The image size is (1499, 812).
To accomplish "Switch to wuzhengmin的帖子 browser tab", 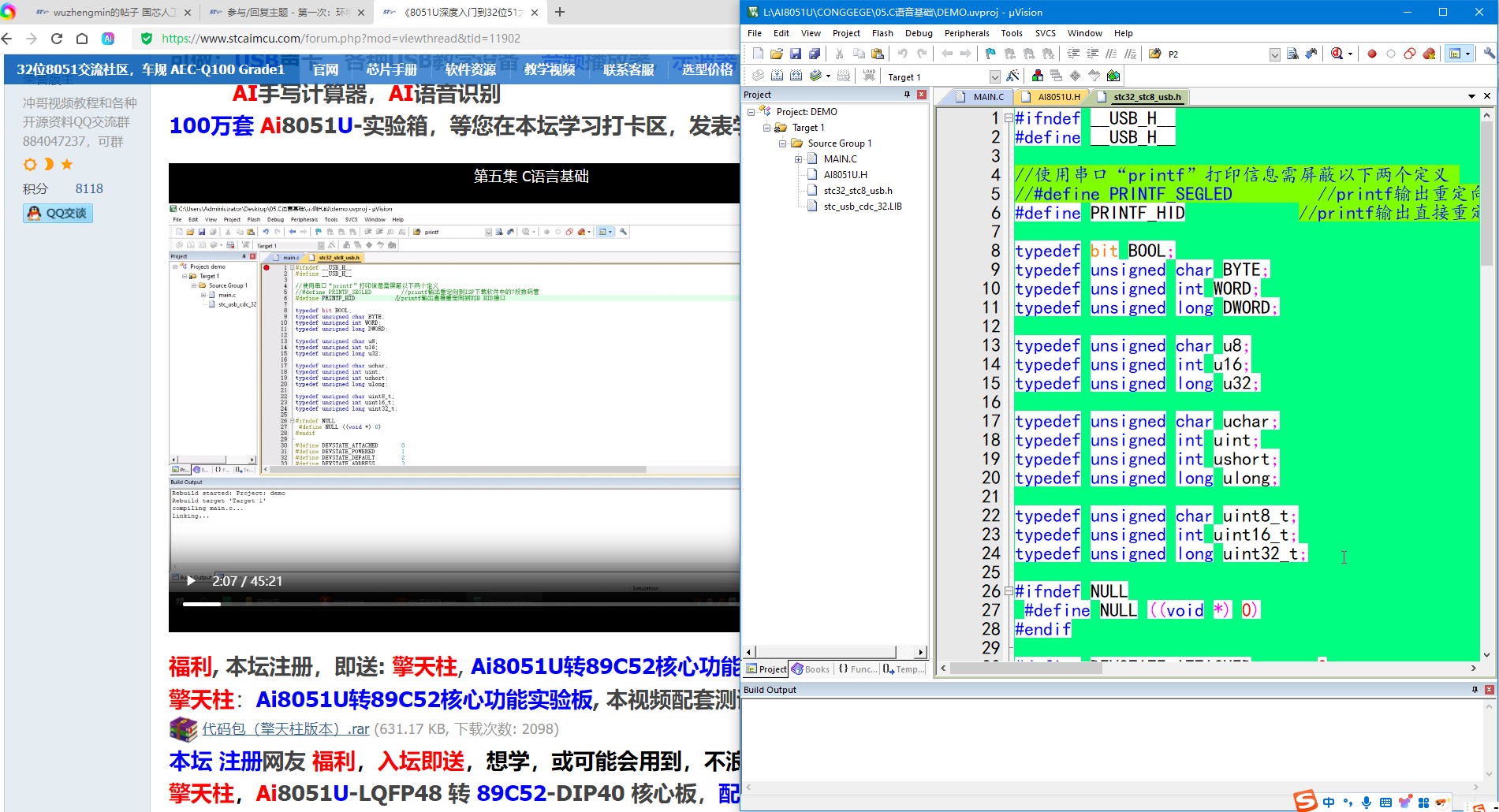I will pos(114,12).
